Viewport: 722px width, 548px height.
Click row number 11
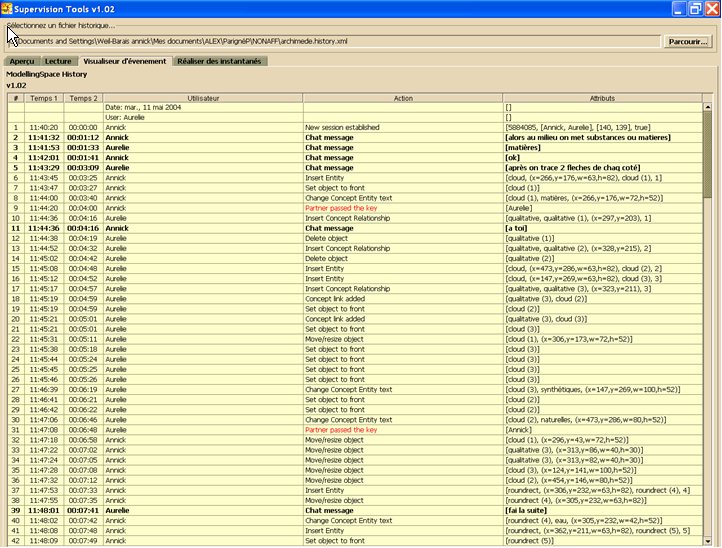pos(16,228)
